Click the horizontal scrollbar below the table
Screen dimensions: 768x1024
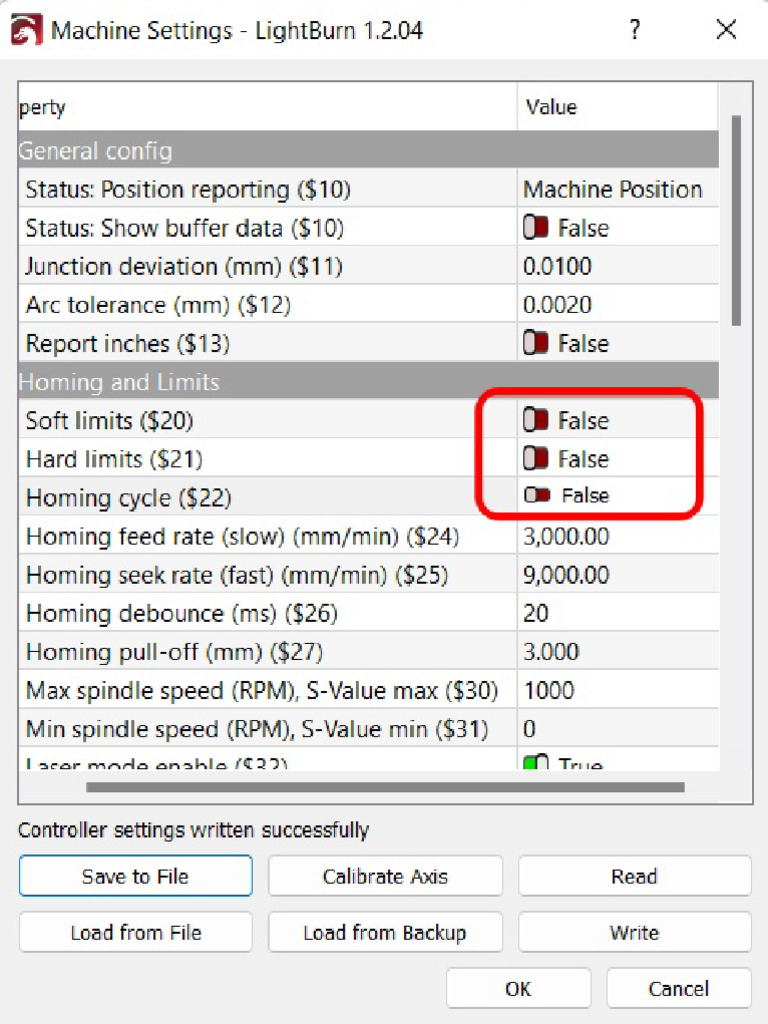point(385,787)
